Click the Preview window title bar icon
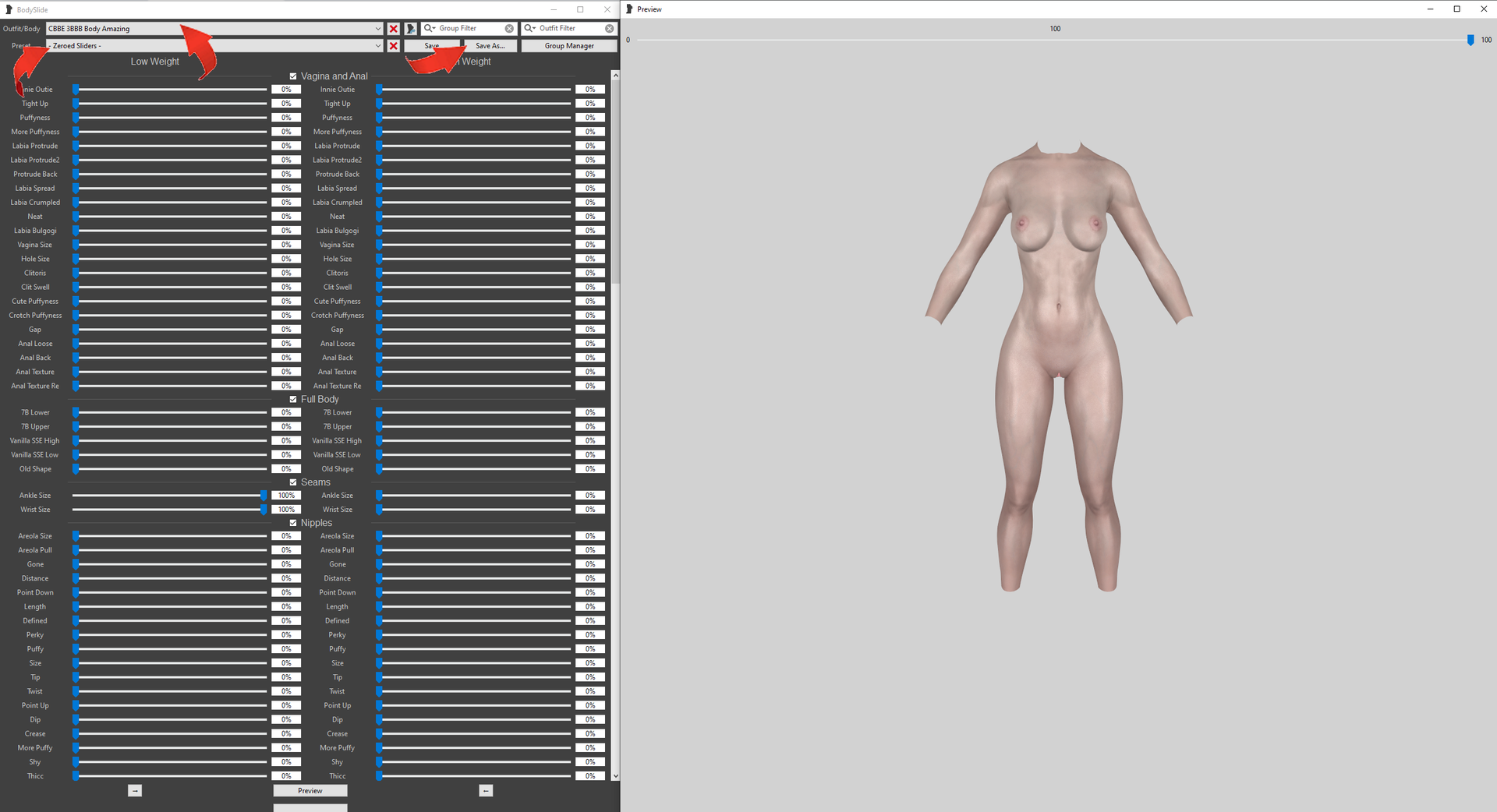1497x812 pixels. (x=629, y=9)
